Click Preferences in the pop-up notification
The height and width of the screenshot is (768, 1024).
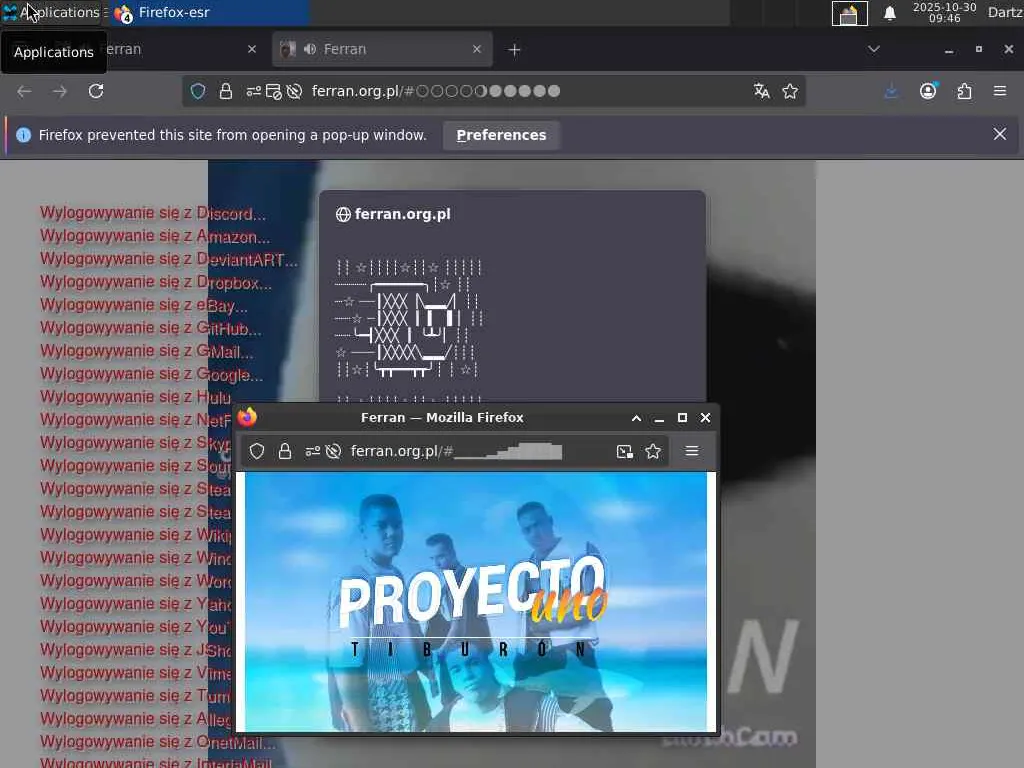tap(501, 135)
